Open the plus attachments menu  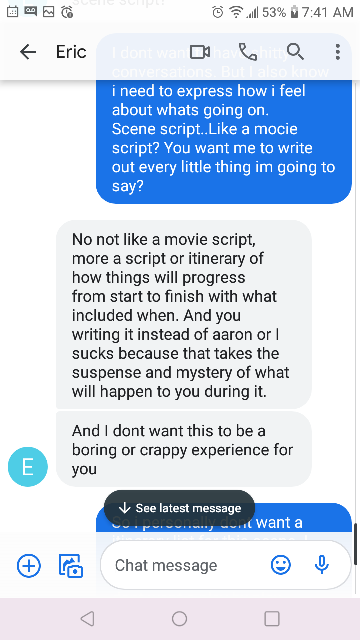pyautogui.click(x=29, y=565)
